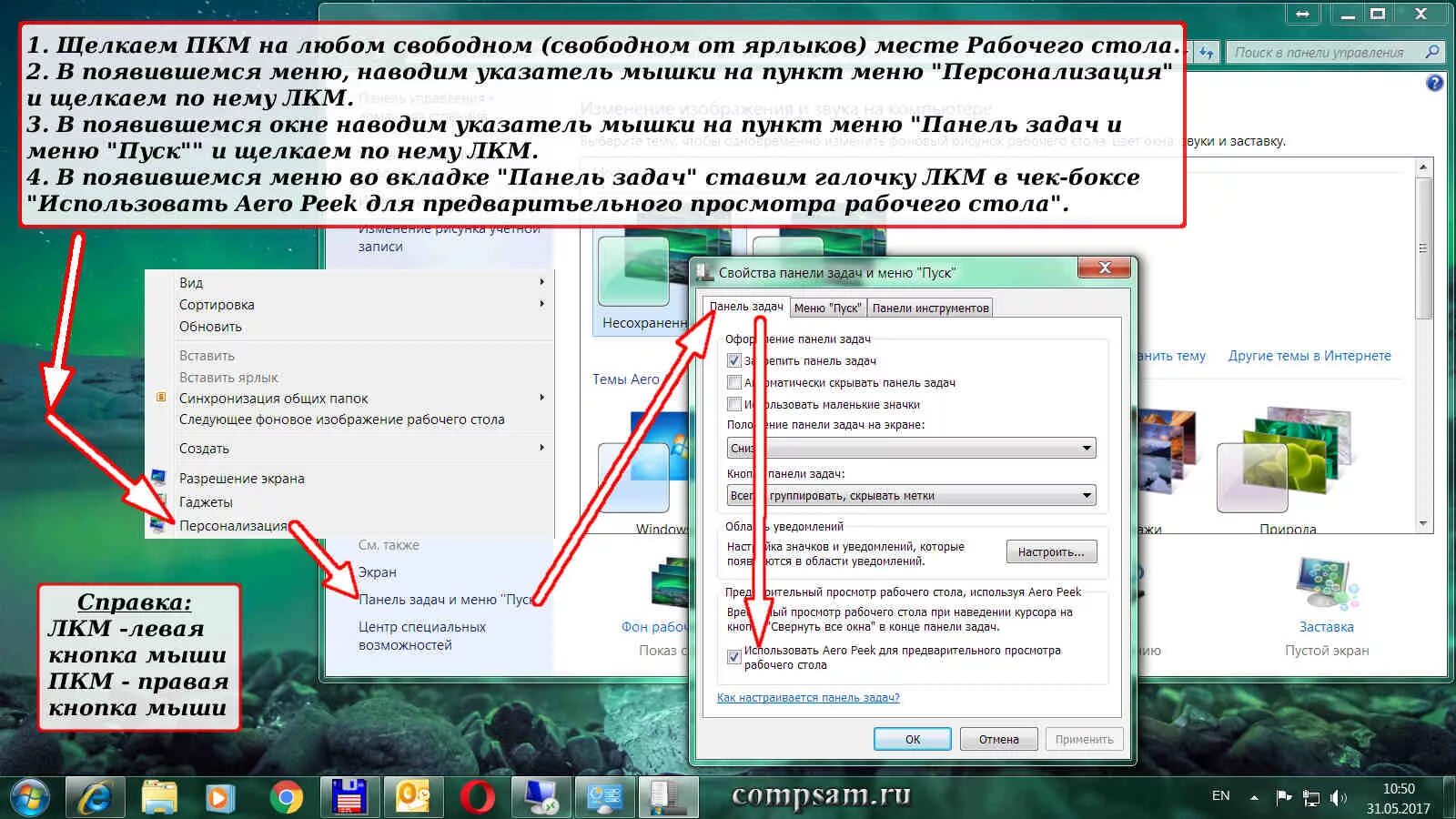The width and height of the screenshot is (1456, 819).
Task: Close the taskbar properties dialog
Action: 1104,268
